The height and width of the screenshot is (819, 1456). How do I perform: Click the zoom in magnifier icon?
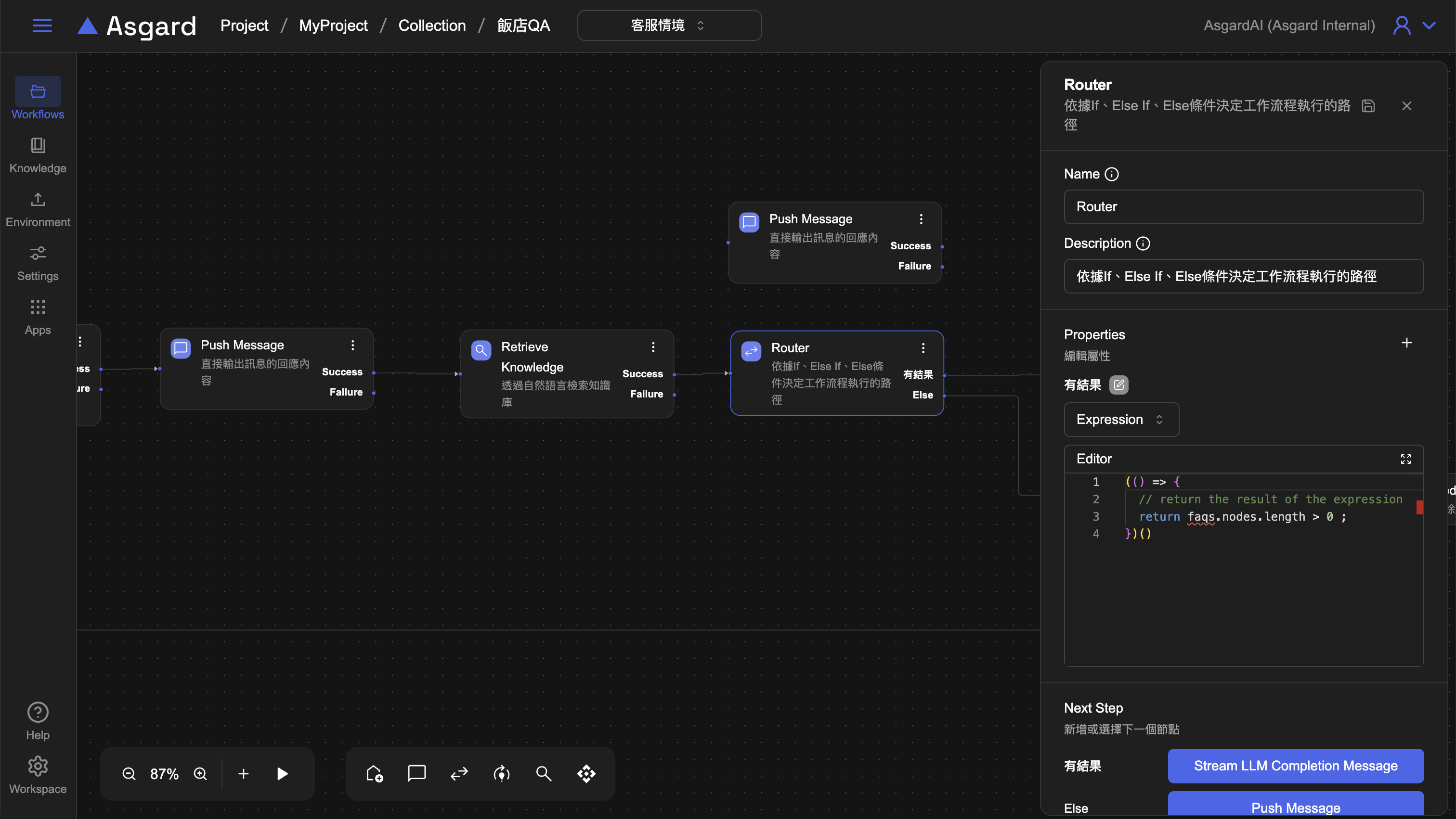pos(200,773)
